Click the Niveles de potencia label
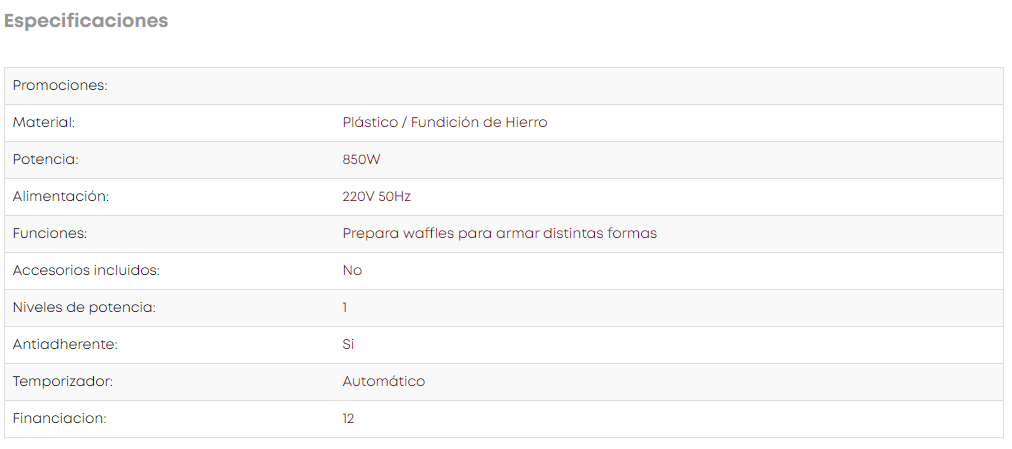This screenshot has width=1012, height=449. point(84,308)
